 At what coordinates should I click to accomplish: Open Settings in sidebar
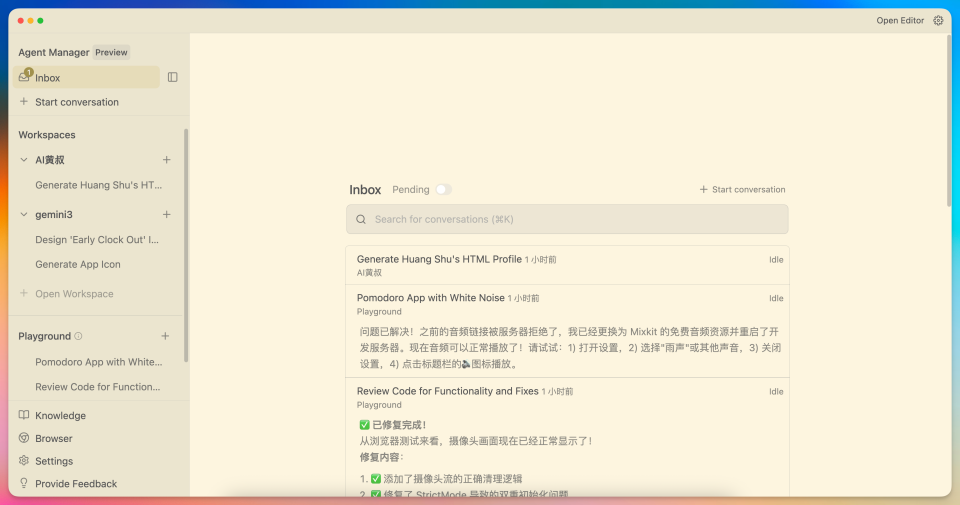(x=54, y=461)
